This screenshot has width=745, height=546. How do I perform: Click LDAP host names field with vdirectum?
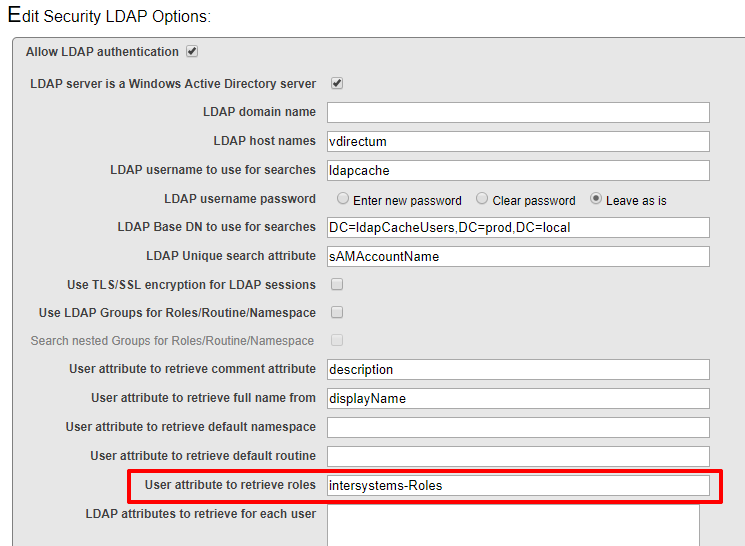(x=518, y=142)
